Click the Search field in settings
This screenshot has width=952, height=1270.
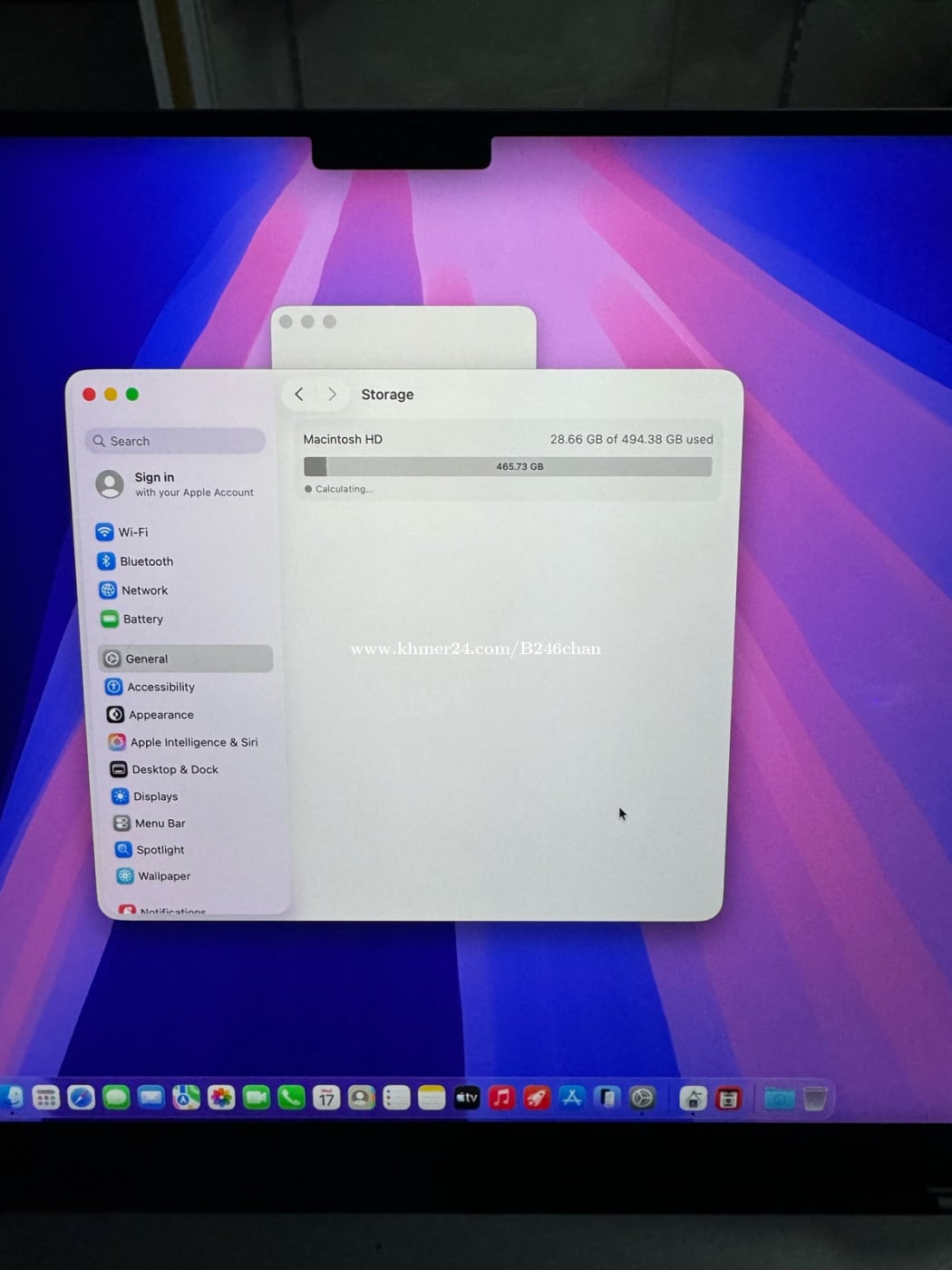click(x=177, y=441)
